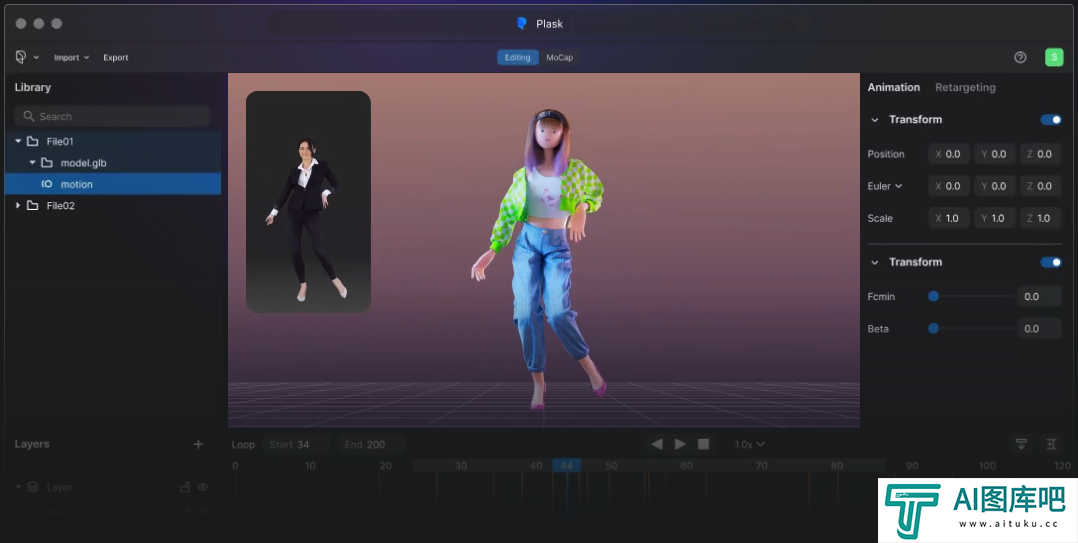Click the frame 44 playhead marker
The image size is (1078, 543).
(566, 465)
